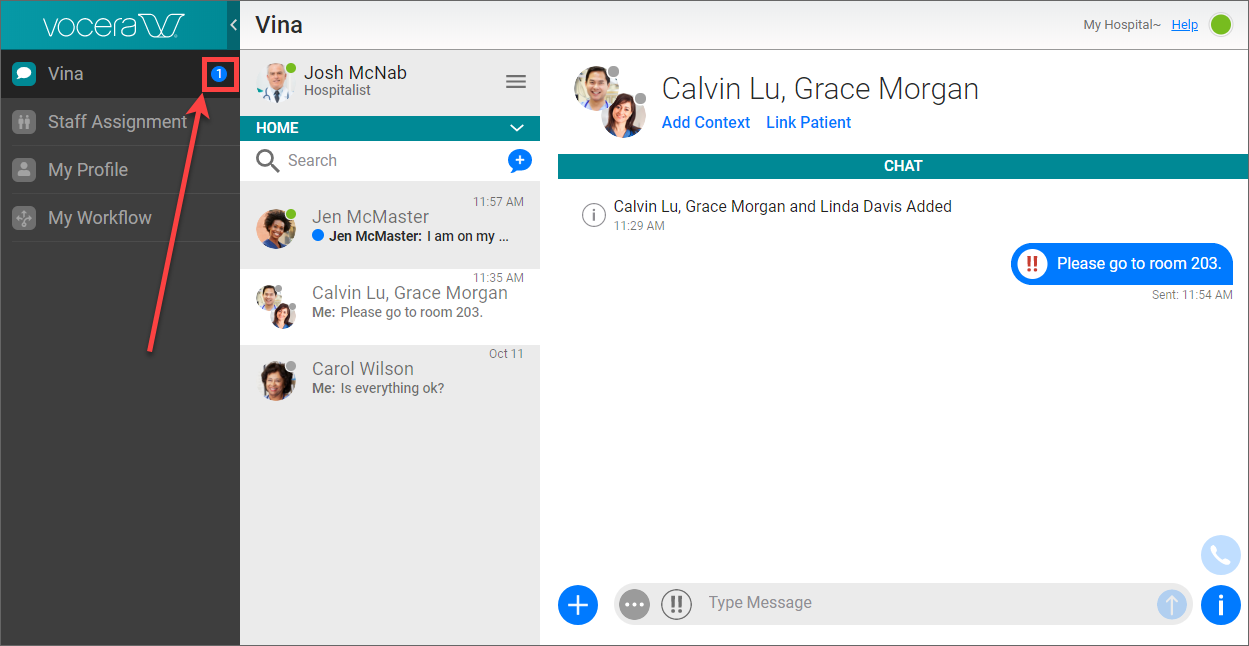Screen dimensions: 1249x646
Task: Click the search magnifier icon
Action: (x=267, y=161)
